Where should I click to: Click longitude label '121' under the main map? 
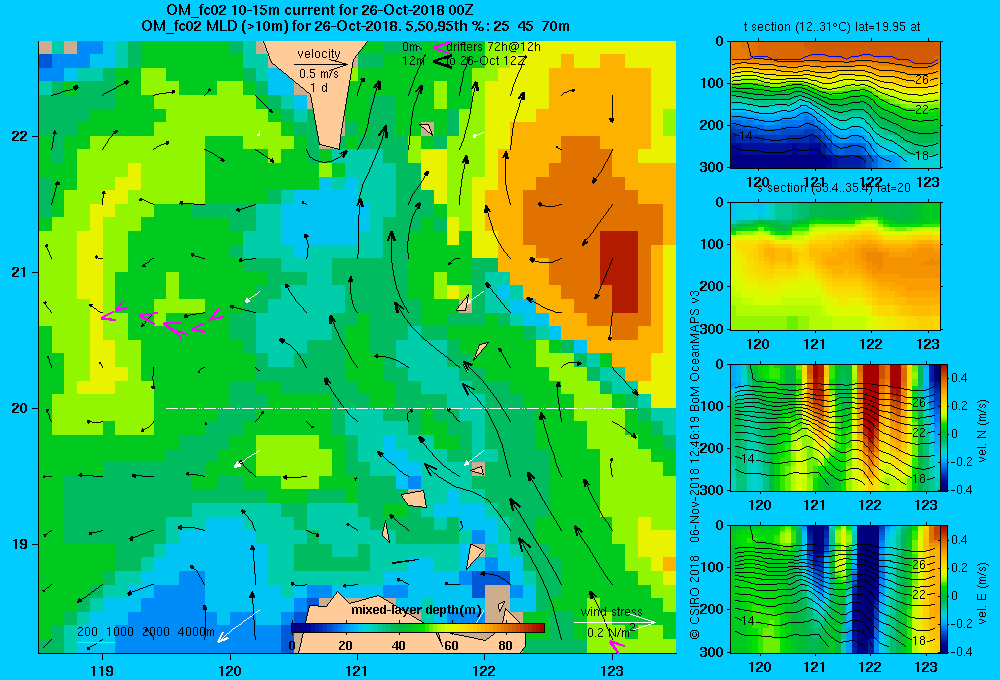[x=357, y=671]
